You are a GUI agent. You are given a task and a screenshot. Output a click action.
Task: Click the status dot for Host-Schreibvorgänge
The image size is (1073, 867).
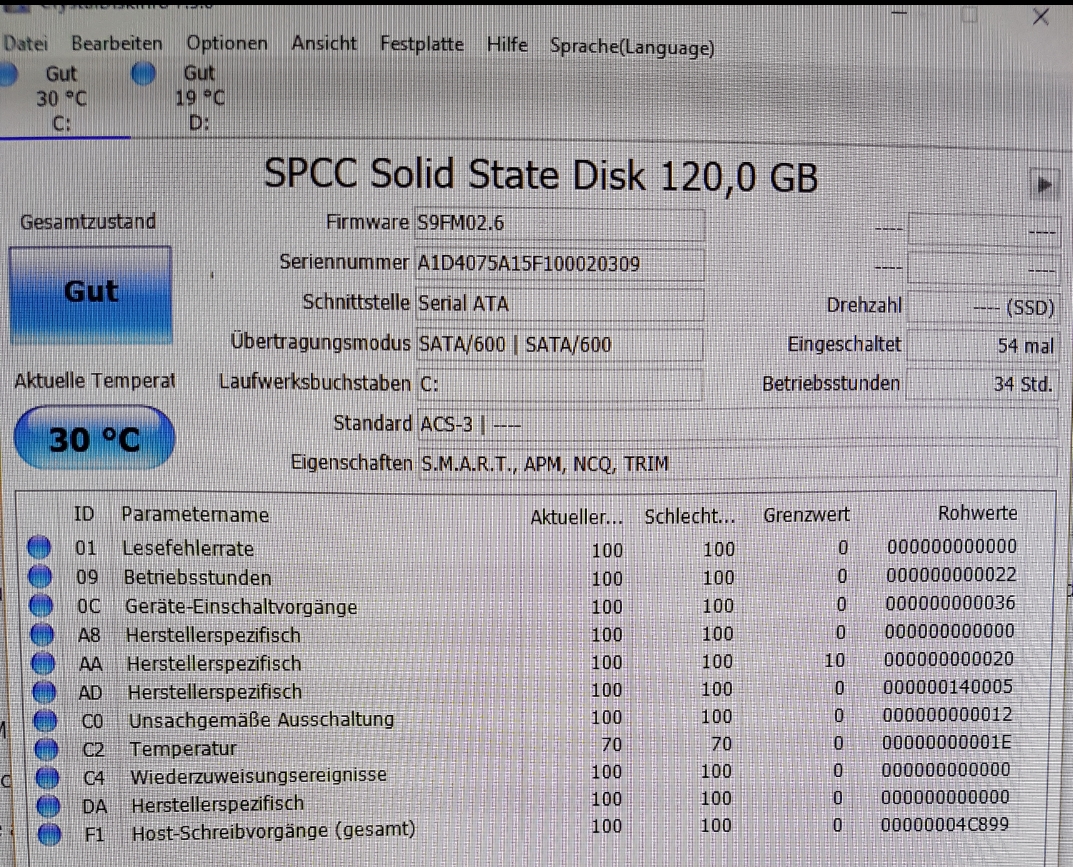click(x=49, y=833)
